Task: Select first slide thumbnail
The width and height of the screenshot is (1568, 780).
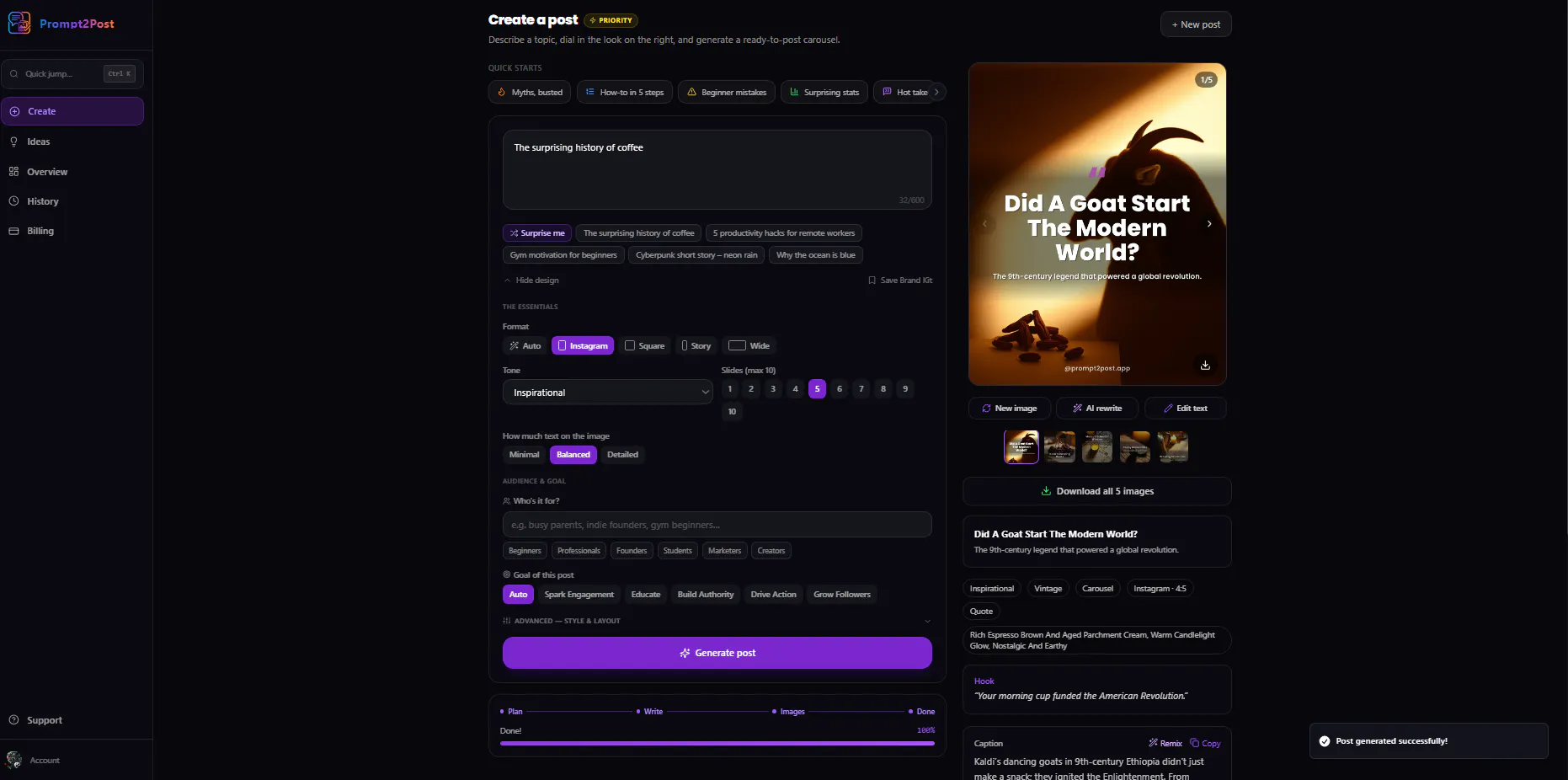Action: tap(1021, 447)
